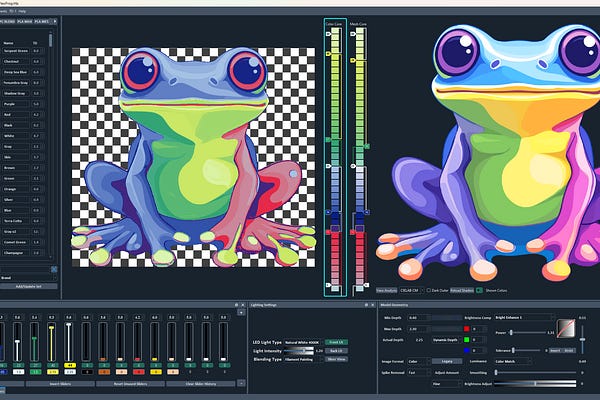The height and width of the screenshot is (400, 600).
Task: Select the Serpent Green filament row
Action: (23, 51)
